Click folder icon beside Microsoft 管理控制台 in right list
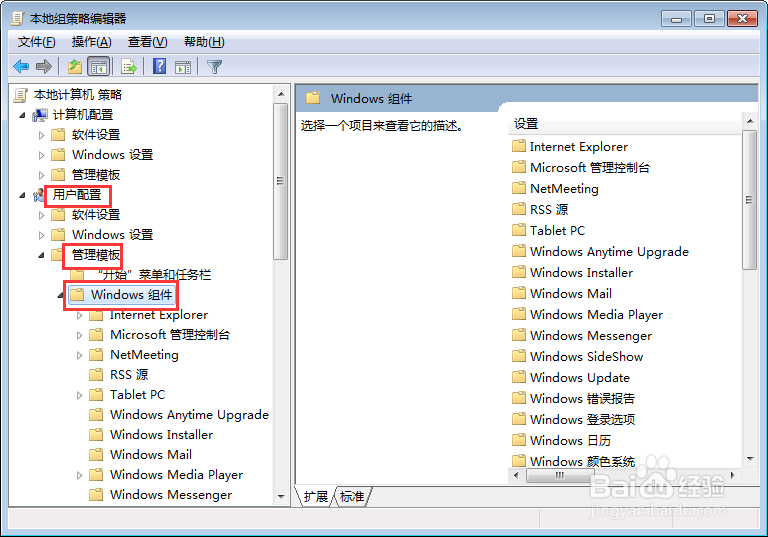 tap(519, 167)
